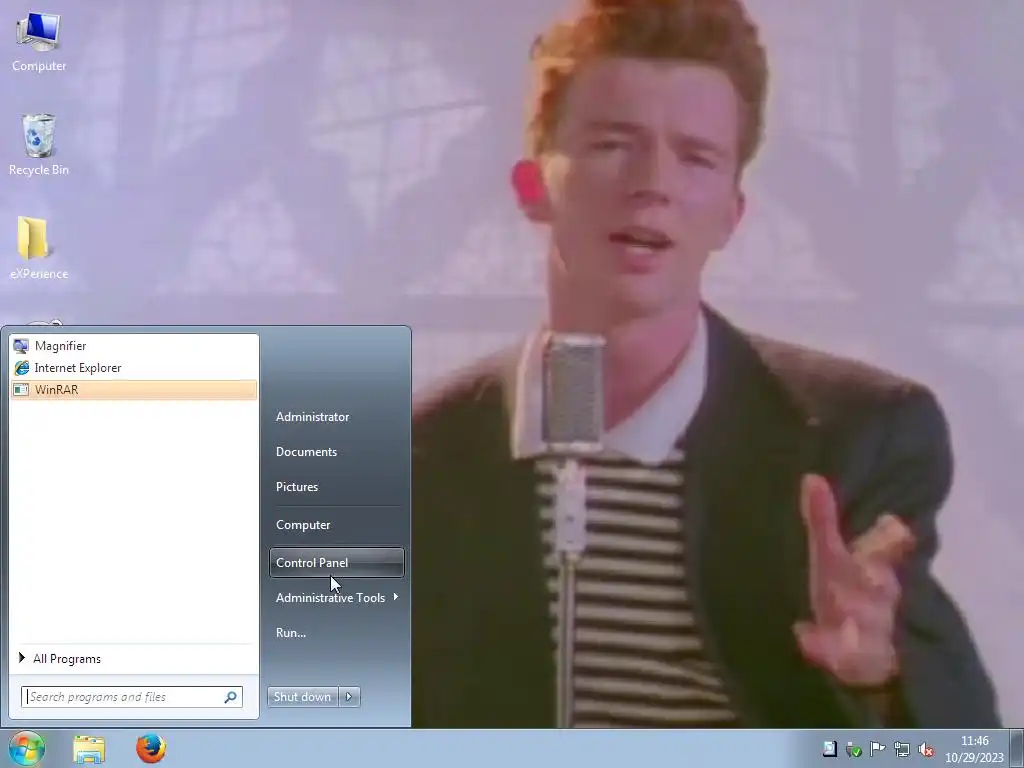Open the Shut down options arrow

pos(349,697)
